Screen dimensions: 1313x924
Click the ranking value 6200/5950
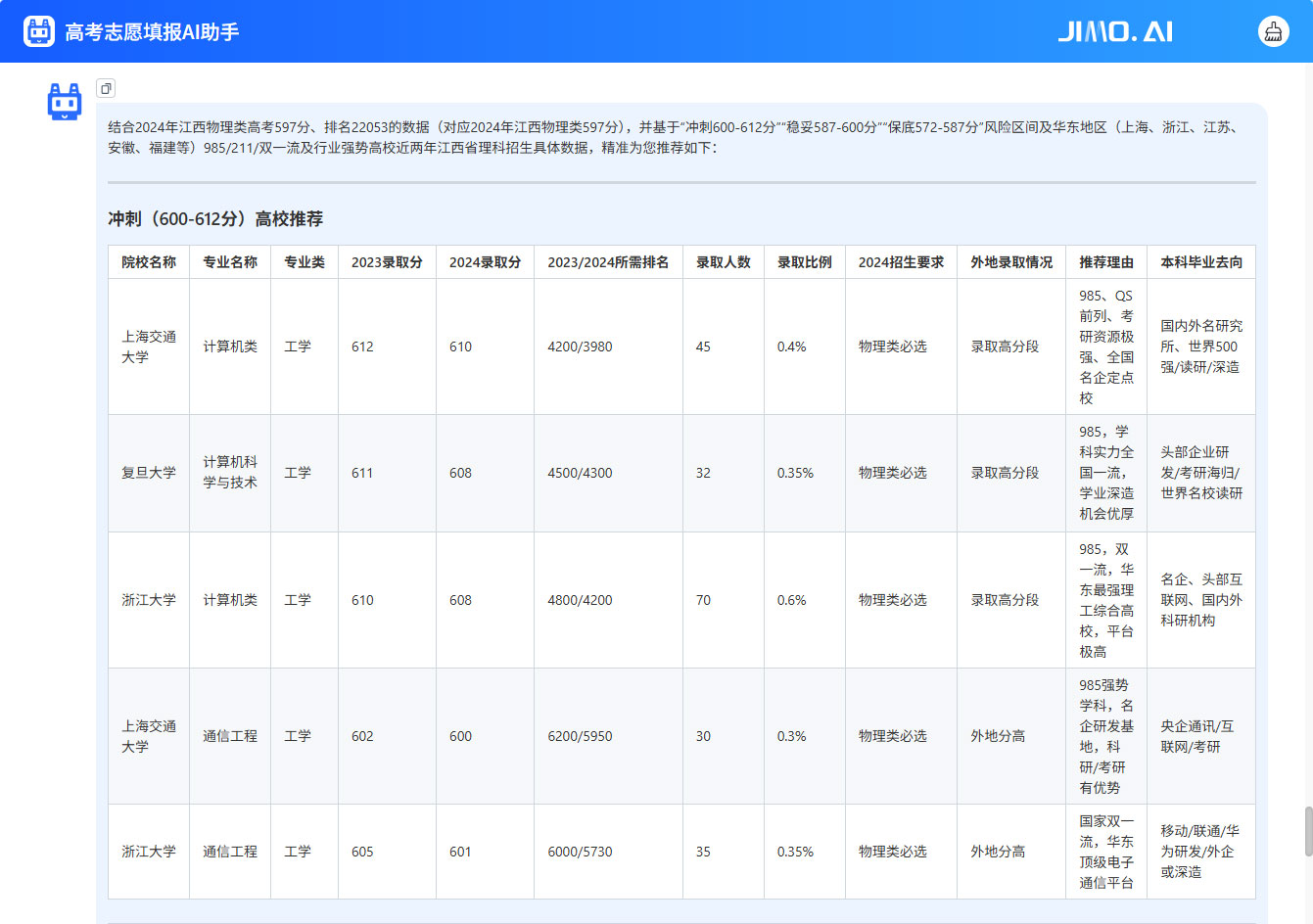point(580,736)
